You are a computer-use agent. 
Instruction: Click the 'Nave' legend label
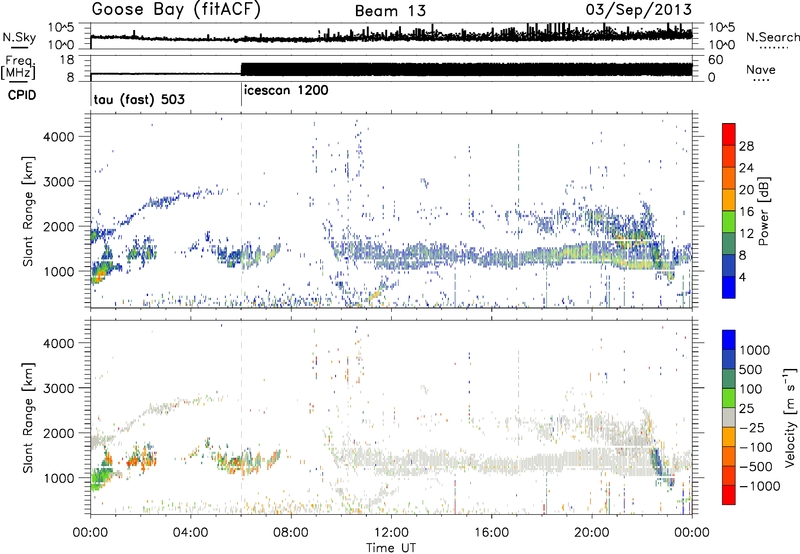[761, 70]
